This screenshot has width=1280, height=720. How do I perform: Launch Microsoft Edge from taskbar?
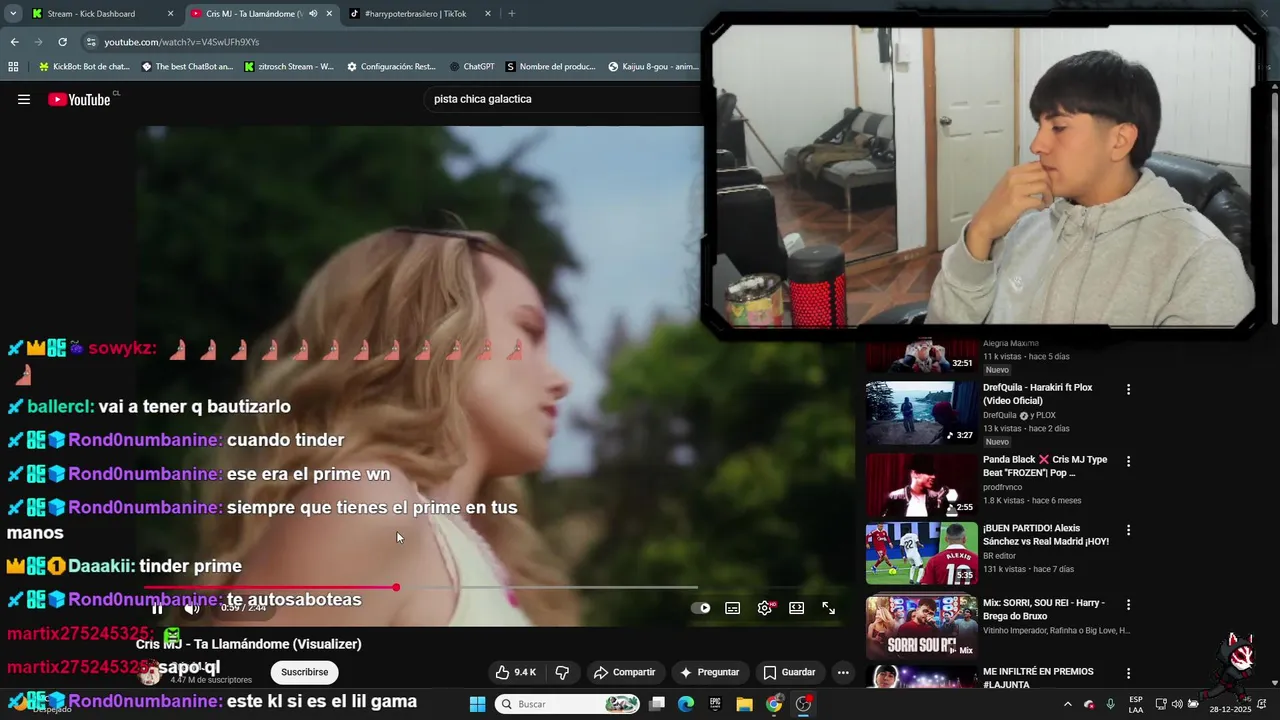(x=686, y=704)
